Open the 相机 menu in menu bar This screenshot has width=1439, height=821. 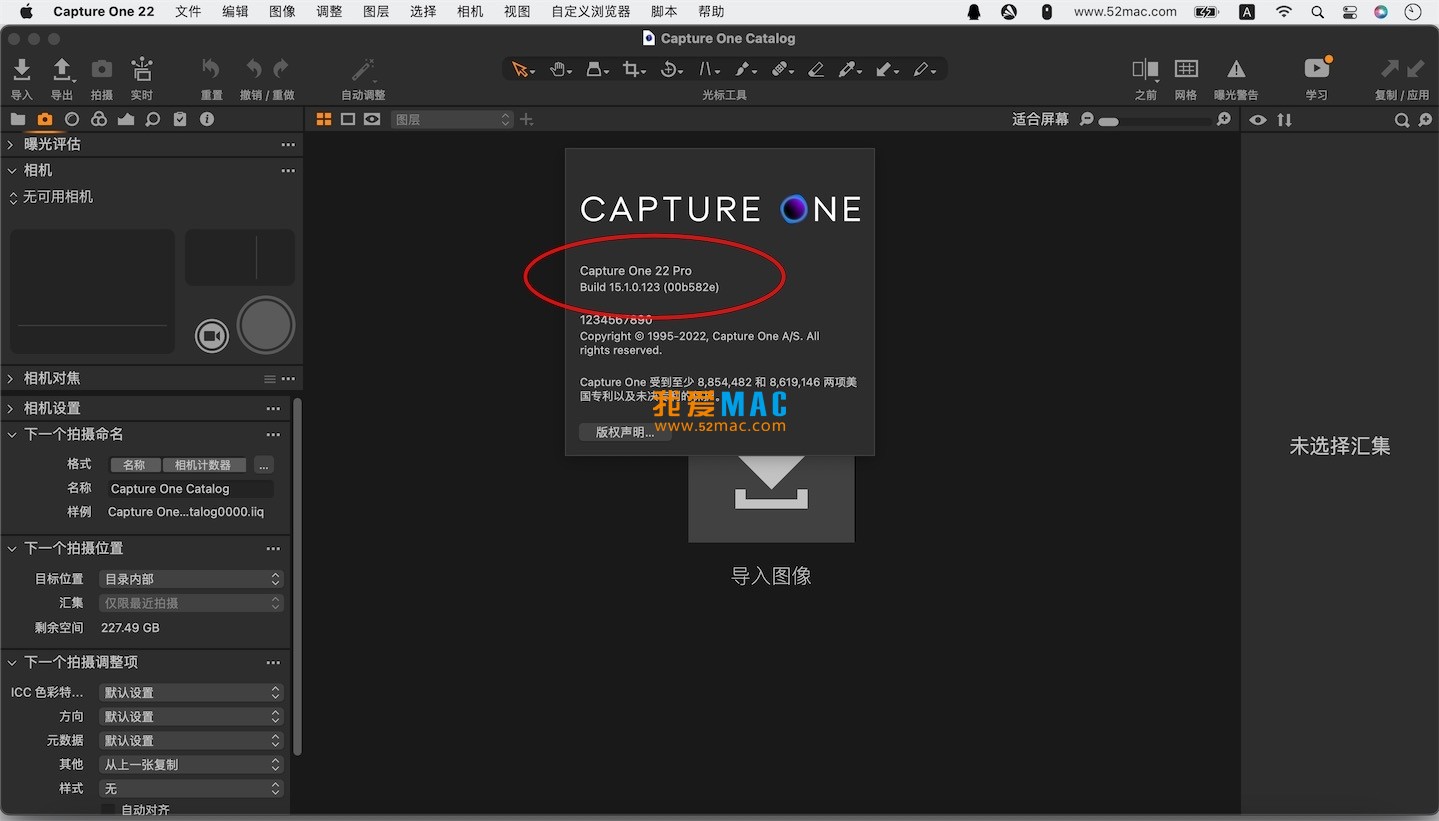[x=469, y=11]
